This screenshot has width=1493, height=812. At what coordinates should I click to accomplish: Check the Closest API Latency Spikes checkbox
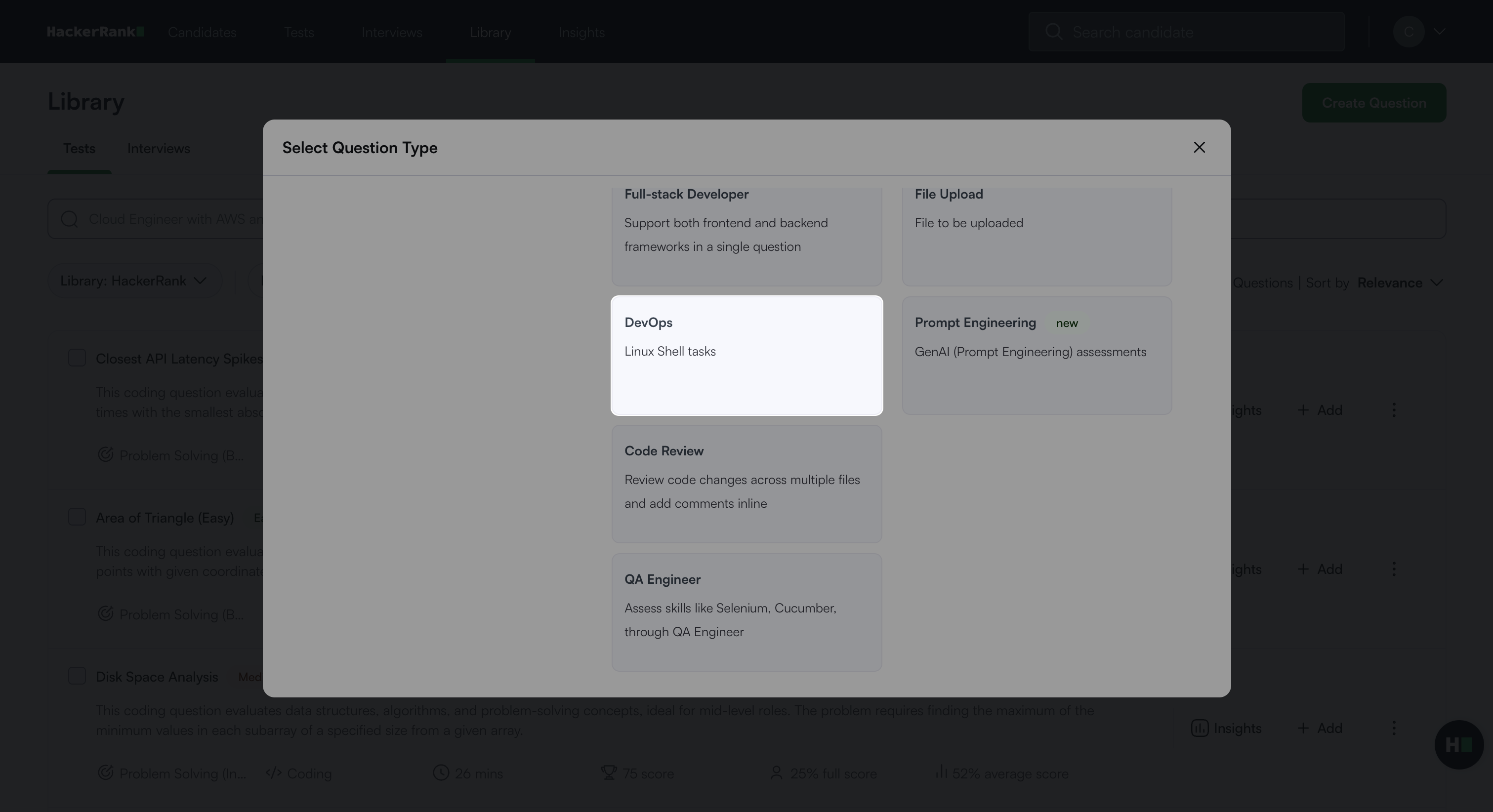[77, 358]
